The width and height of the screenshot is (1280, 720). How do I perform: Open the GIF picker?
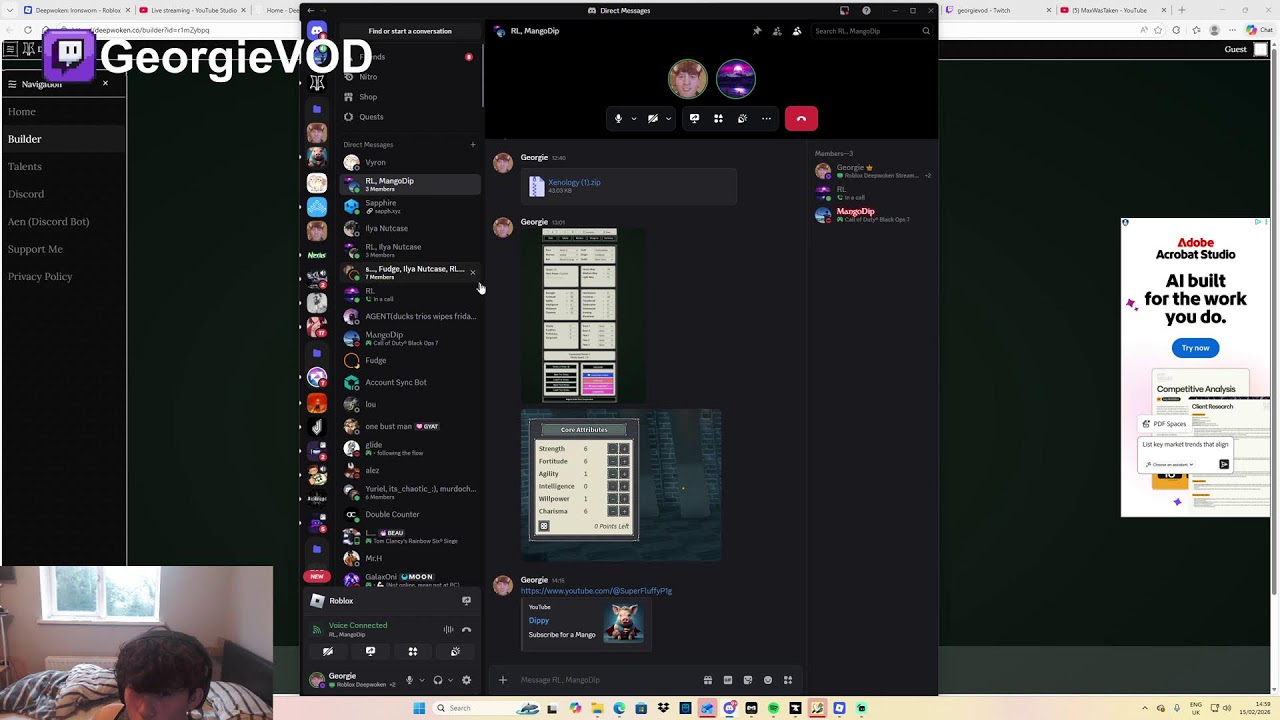coord(728,680)
